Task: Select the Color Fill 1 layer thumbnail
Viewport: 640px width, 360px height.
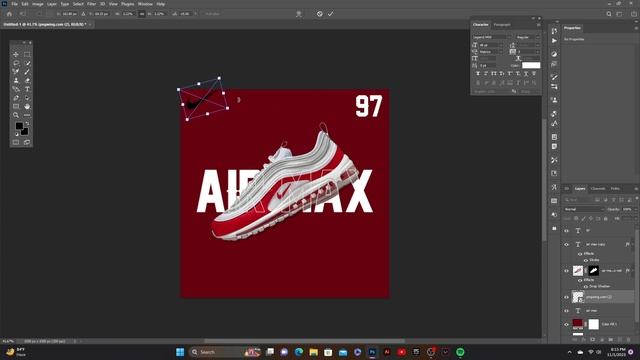Action: click(578, 324)
